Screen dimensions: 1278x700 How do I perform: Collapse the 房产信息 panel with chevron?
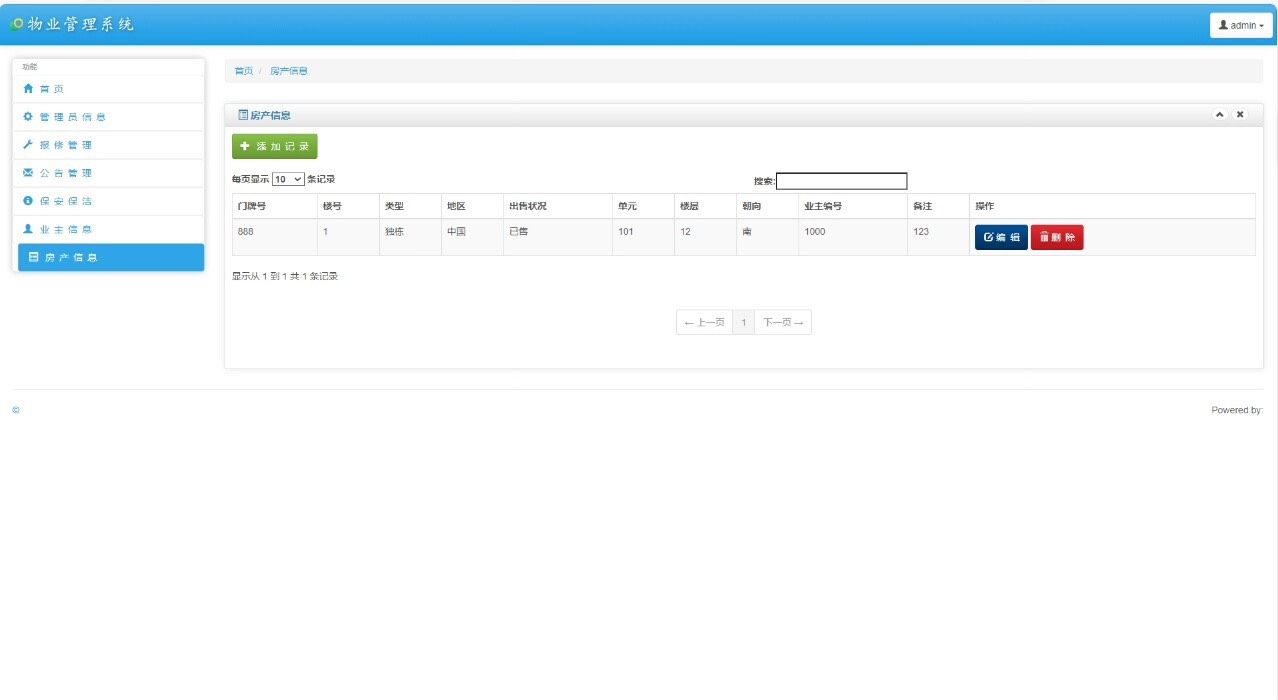1220,115
